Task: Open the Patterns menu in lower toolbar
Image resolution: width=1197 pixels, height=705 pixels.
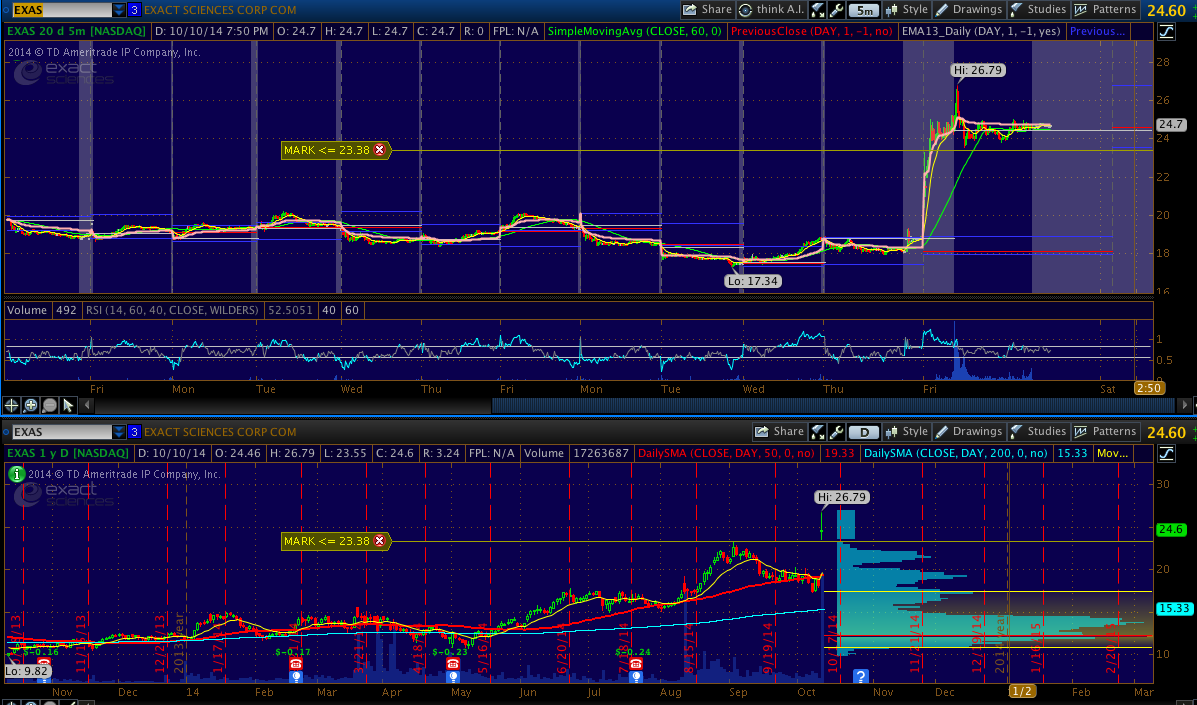Action: coord(1105,432)
